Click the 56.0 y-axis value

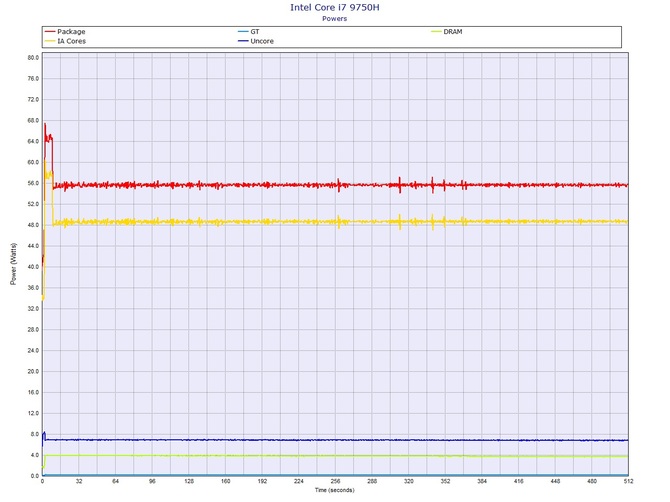[x=33, y=183]
